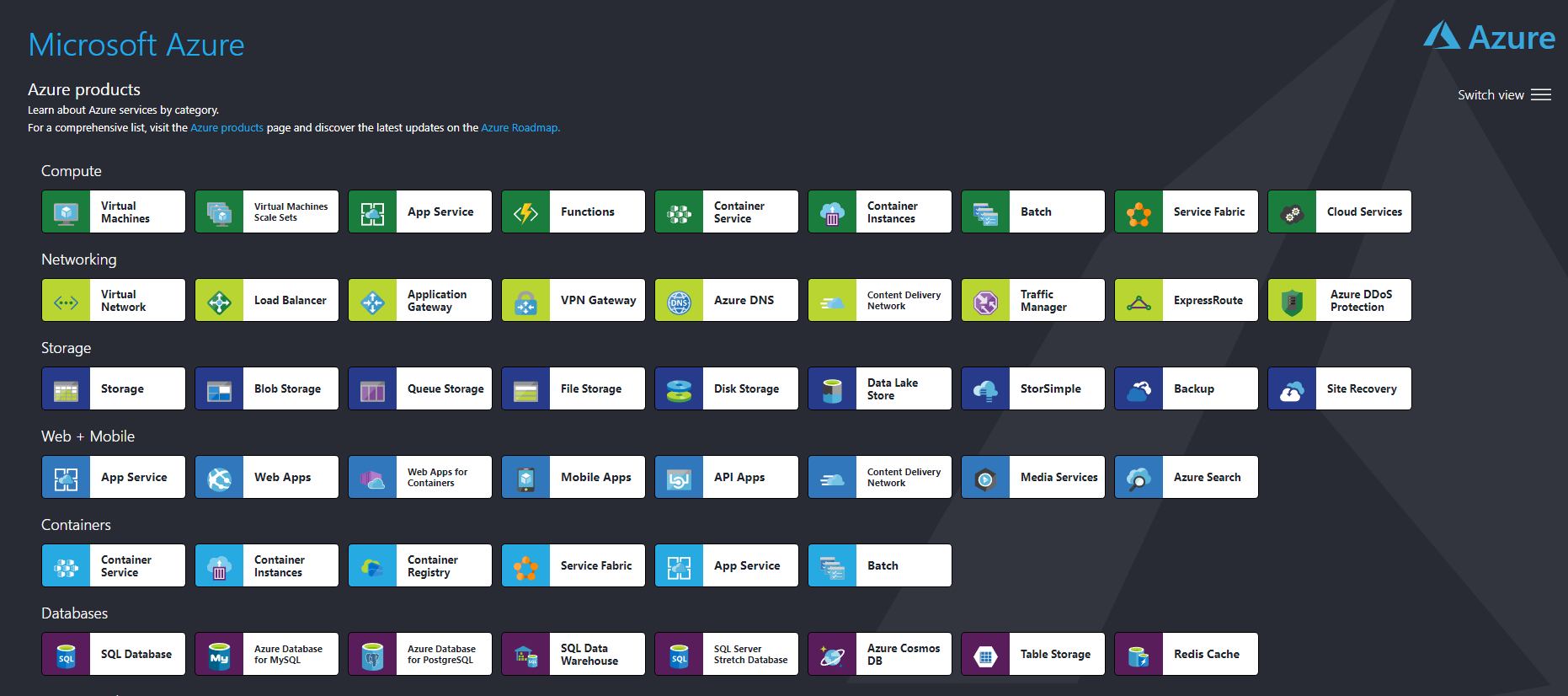This screenshot has width=1568, height=696.
Task: Open the Azure Roadmap link
Action: point(520,128)
